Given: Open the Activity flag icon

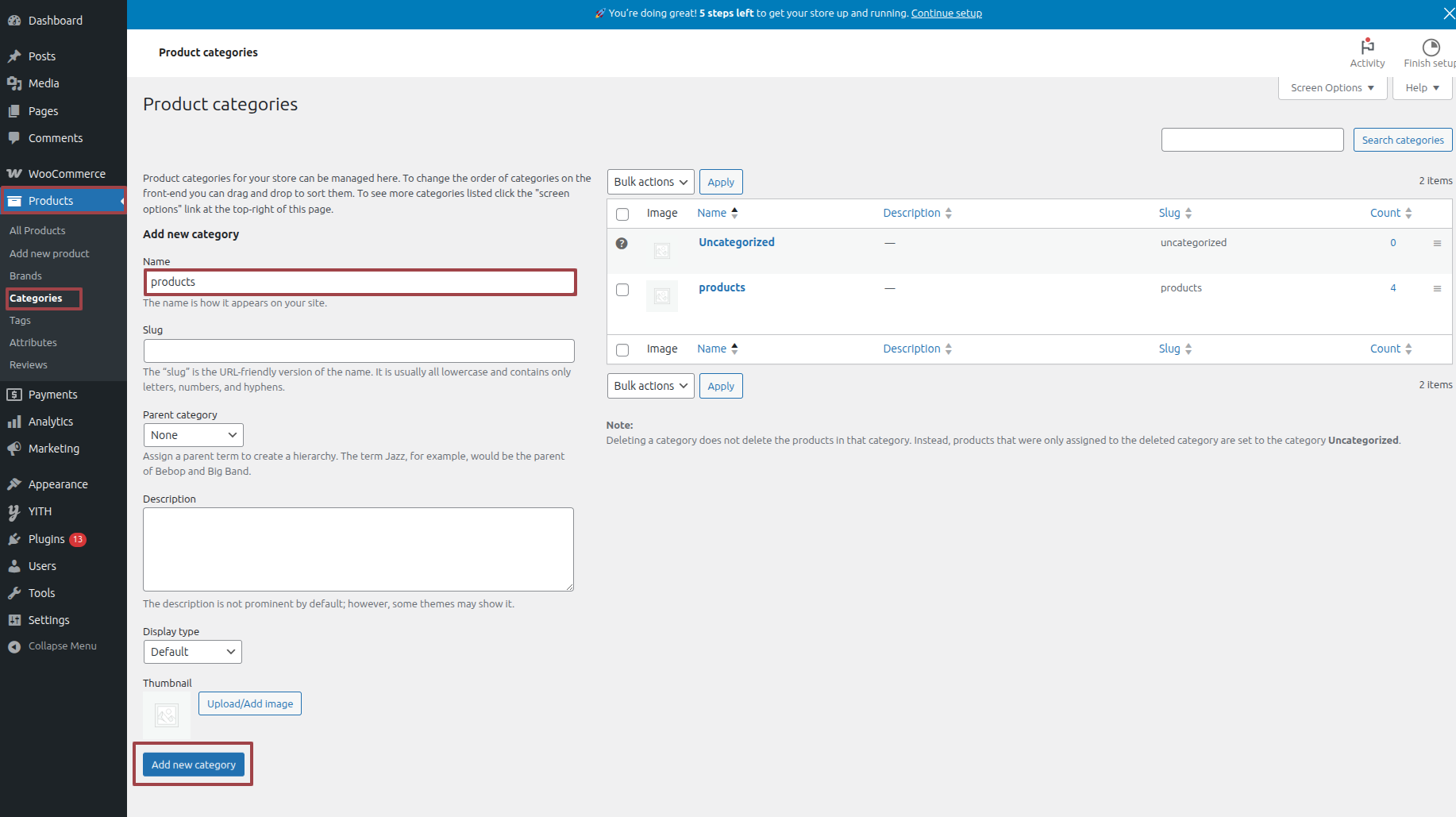Looking at the screenshot, I should point(1367,47).
